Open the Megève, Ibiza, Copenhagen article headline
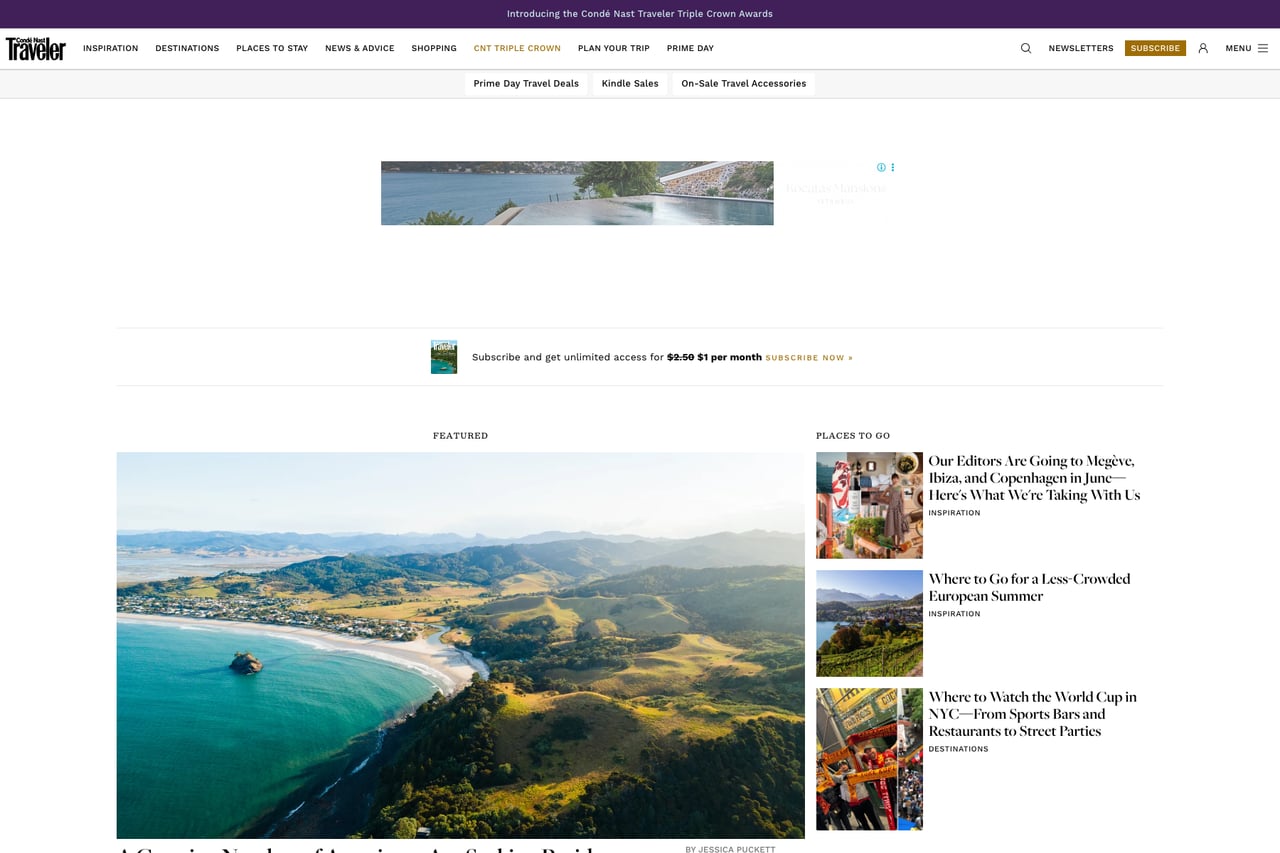Image resolution: width=1280 pixels, height=853 pixels. click(1035, 478)
